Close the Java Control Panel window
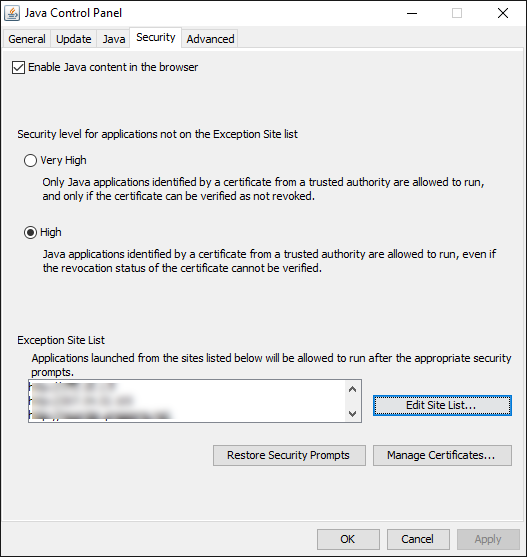 [503, 13]
